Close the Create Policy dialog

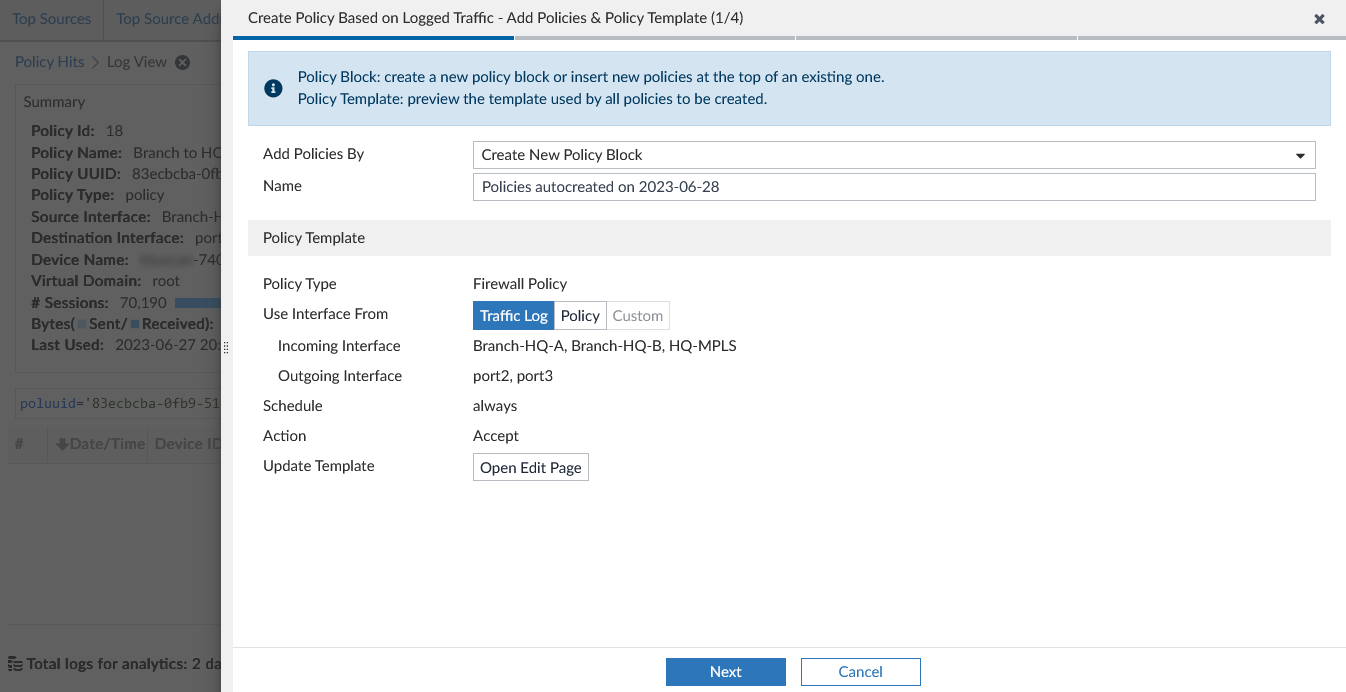(1319, 19)
